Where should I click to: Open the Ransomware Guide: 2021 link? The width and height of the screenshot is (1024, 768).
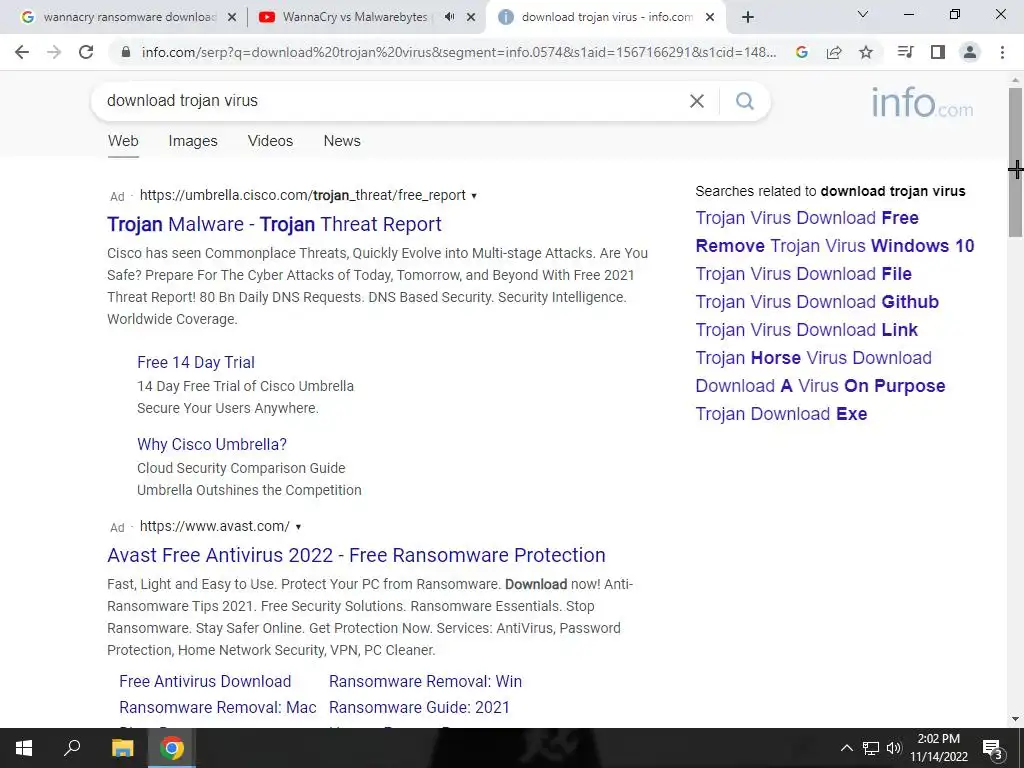click(419, 707)
